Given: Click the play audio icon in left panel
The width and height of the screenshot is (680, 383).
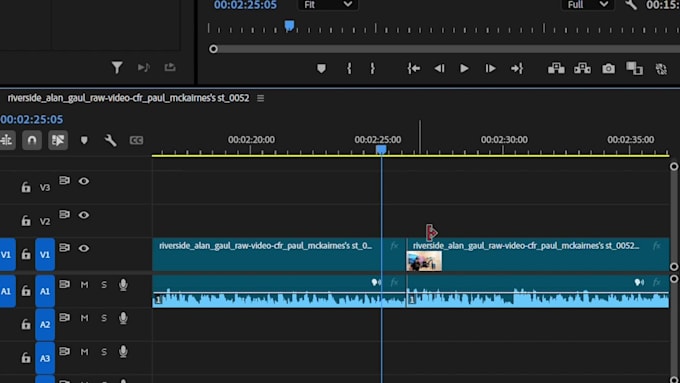Looking at the screenshot, I should [x=144, y=67].
